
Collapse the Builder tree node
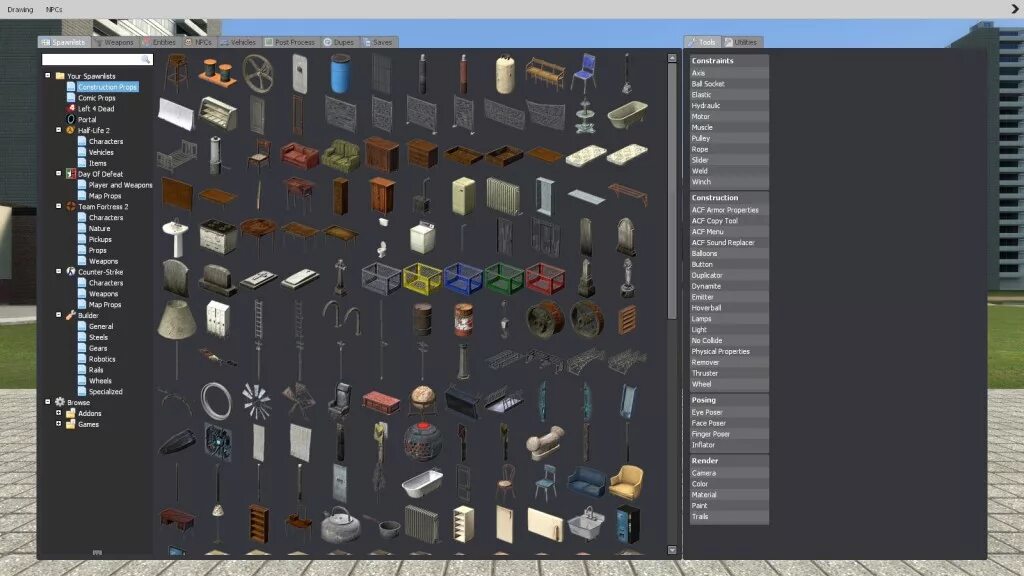59,315
